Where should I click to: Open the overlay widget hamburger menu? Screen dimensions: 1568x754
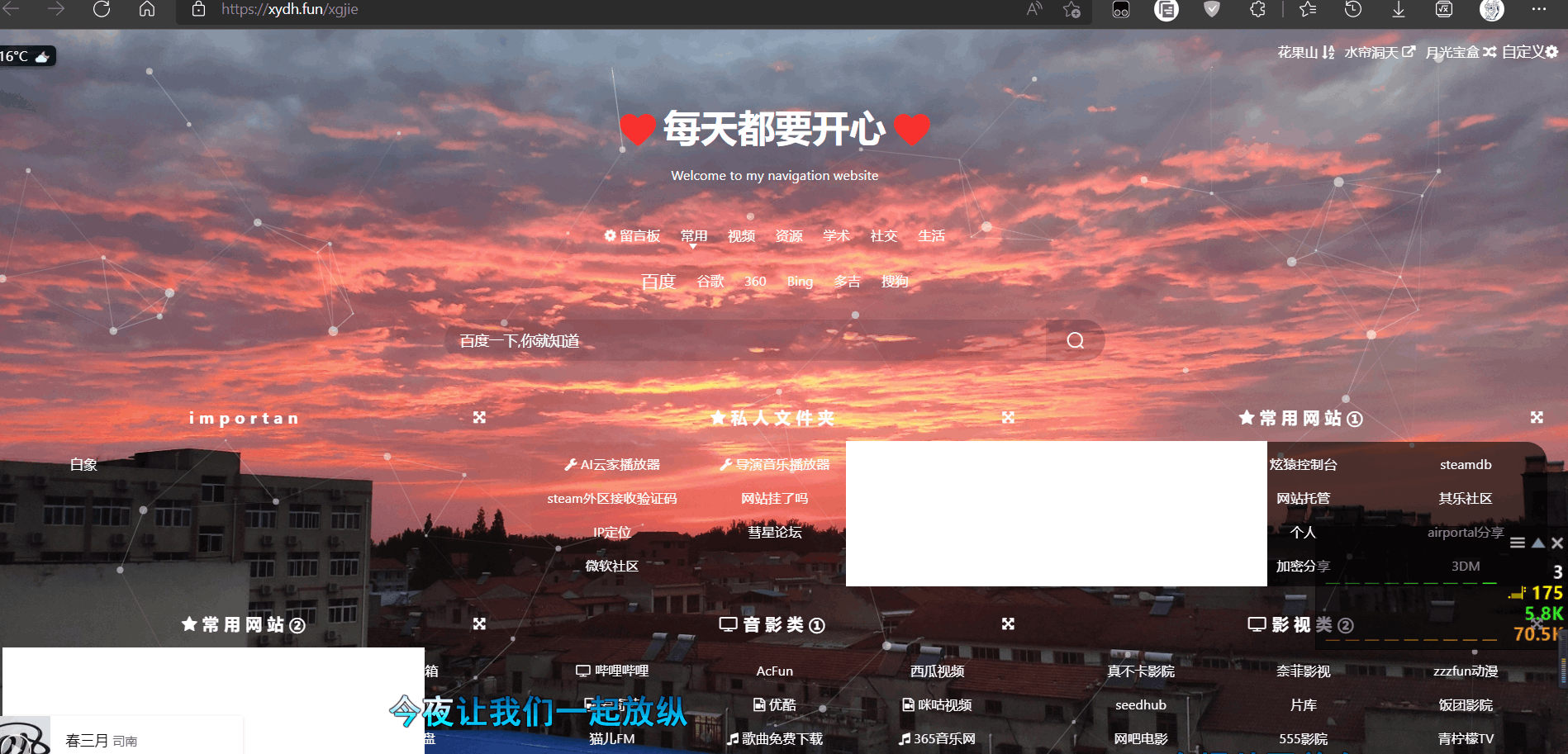pos(1518,543)
